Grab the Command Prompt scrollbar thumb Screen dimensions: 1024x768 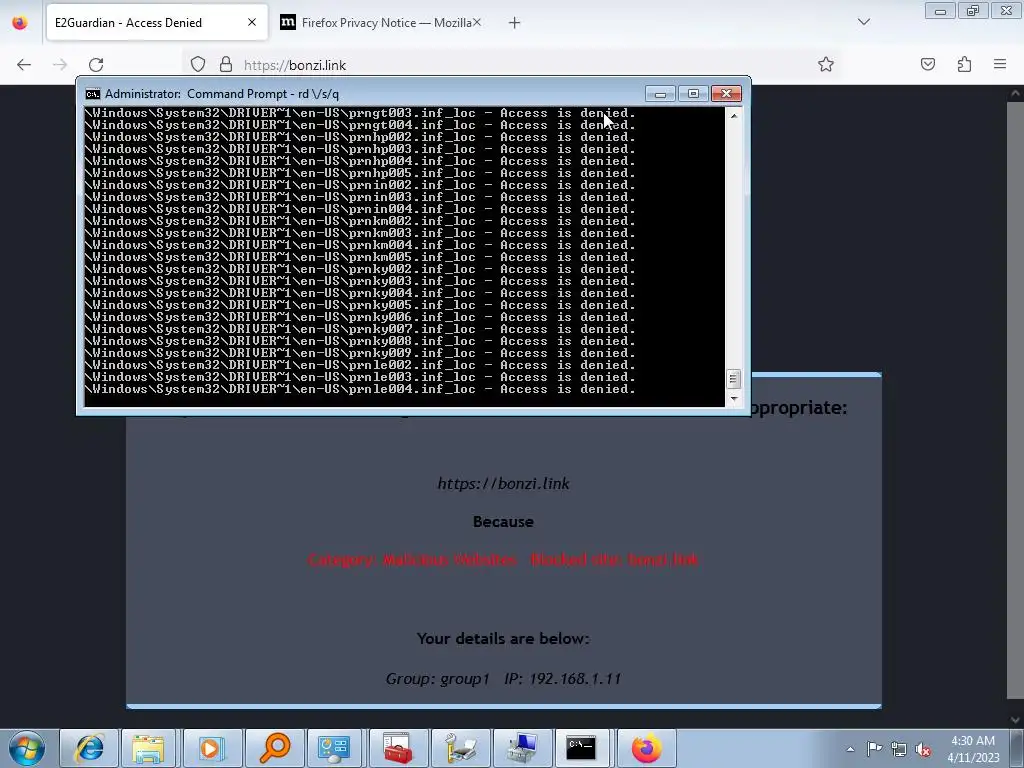(x=733, y=379)
